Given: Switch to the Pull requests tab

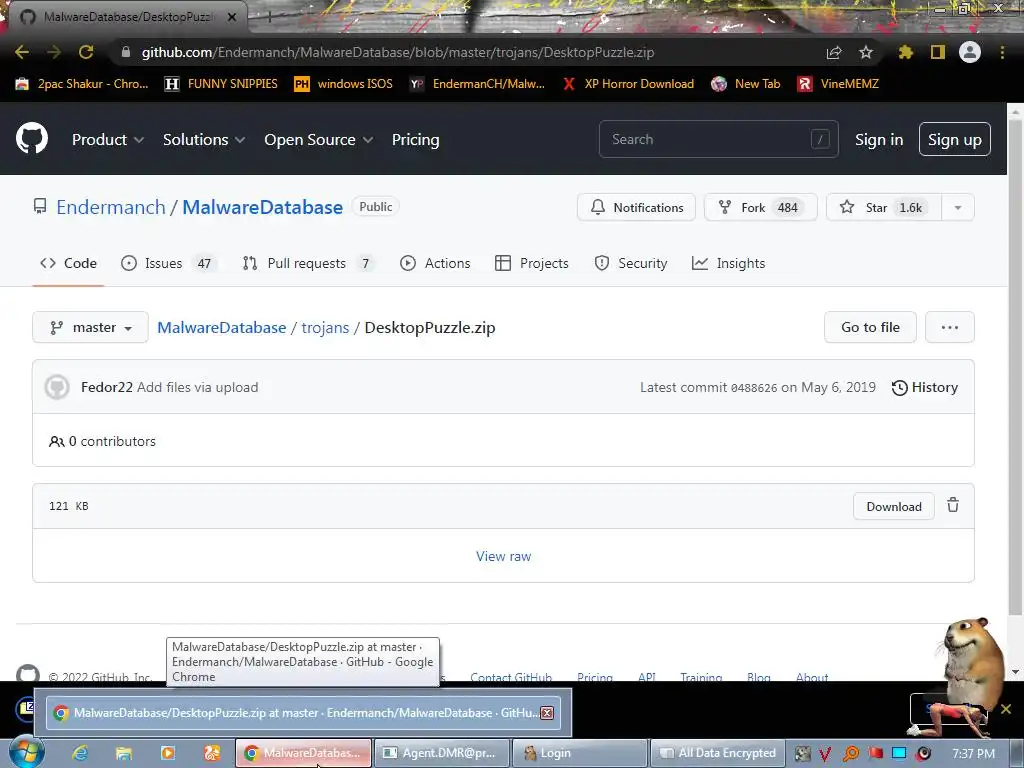Looking at the screenshot, I should [308, 263].
